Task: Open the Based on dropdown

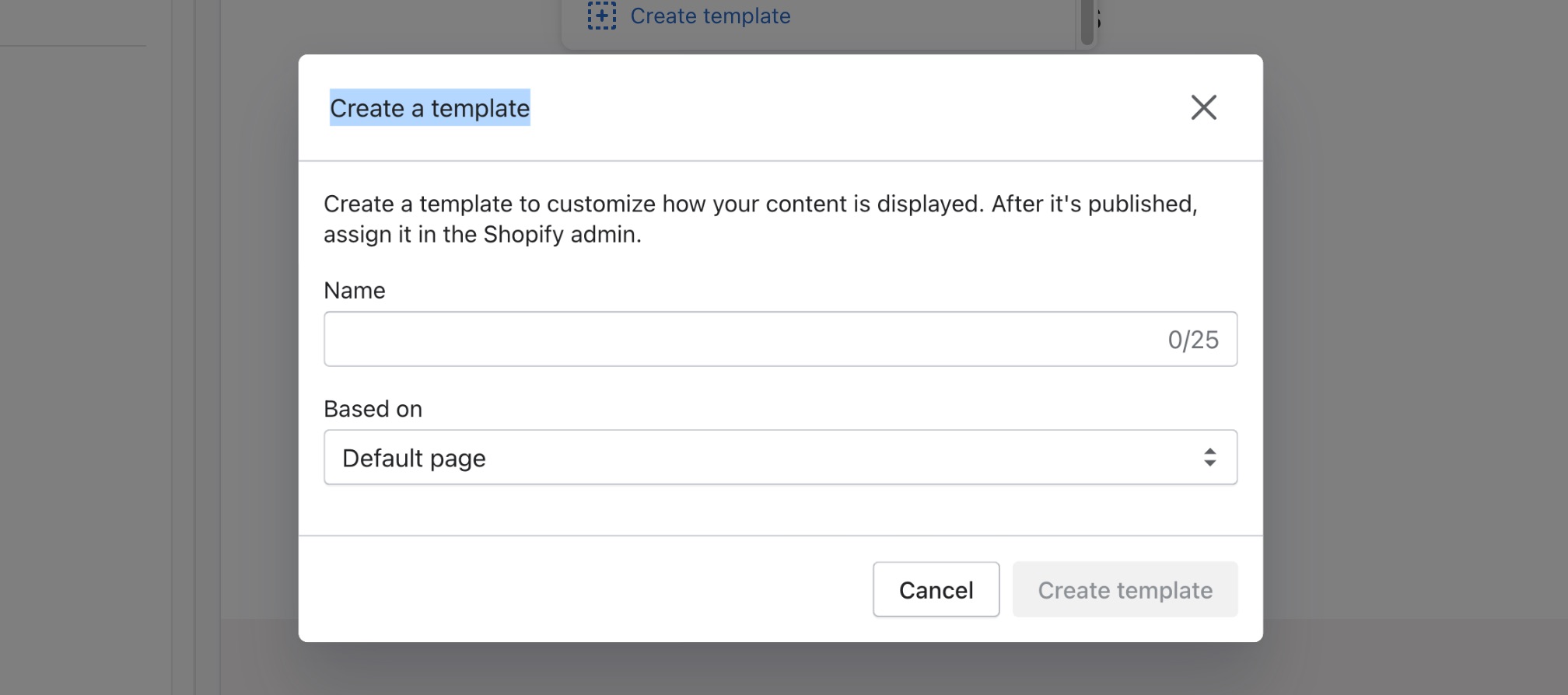Action: tap(780, 457)
